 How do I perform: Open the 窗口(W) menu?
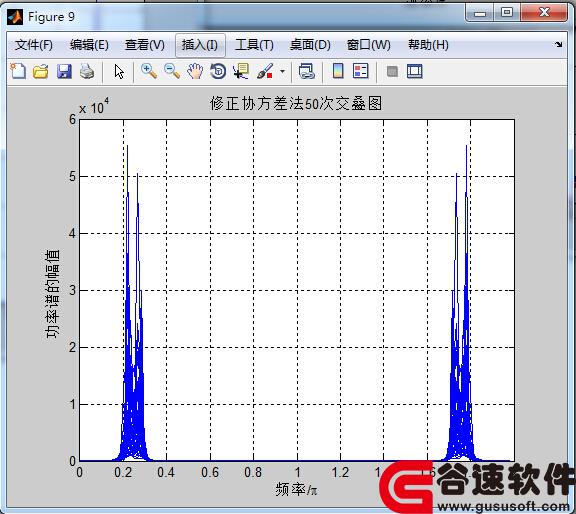pos(368,45)
